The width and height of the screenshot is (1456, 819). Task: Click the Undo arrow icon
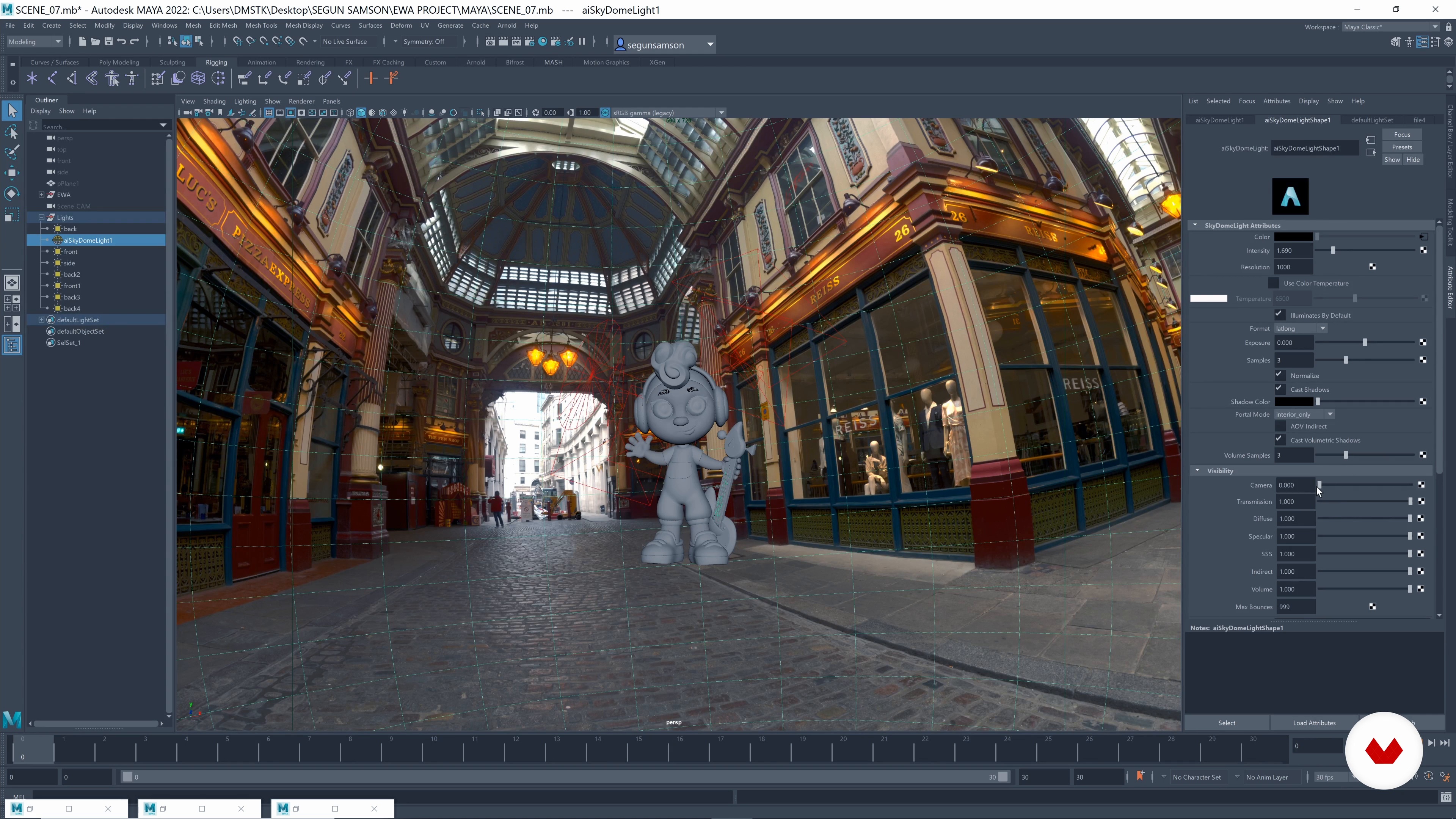click(121, 41)
